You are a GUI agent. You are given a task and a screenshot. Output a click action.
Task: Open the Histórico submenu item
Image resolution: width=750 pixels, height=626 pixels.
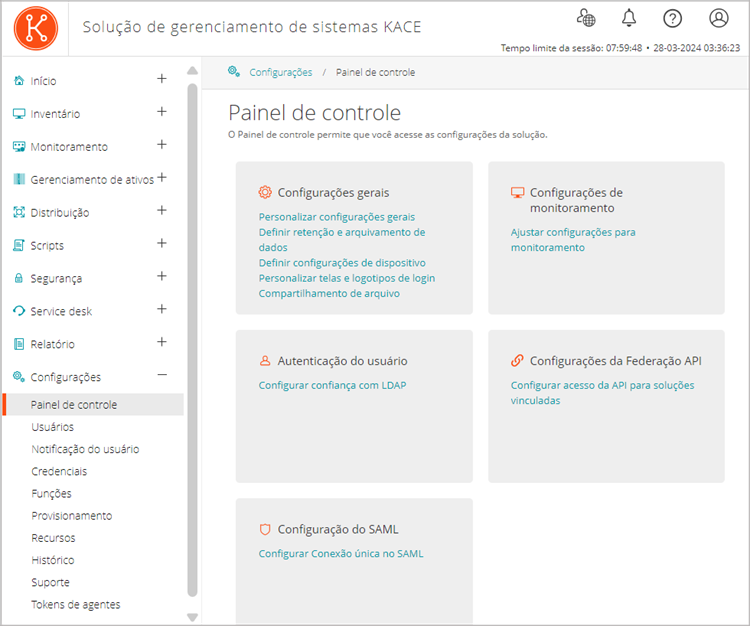(53, 560)
